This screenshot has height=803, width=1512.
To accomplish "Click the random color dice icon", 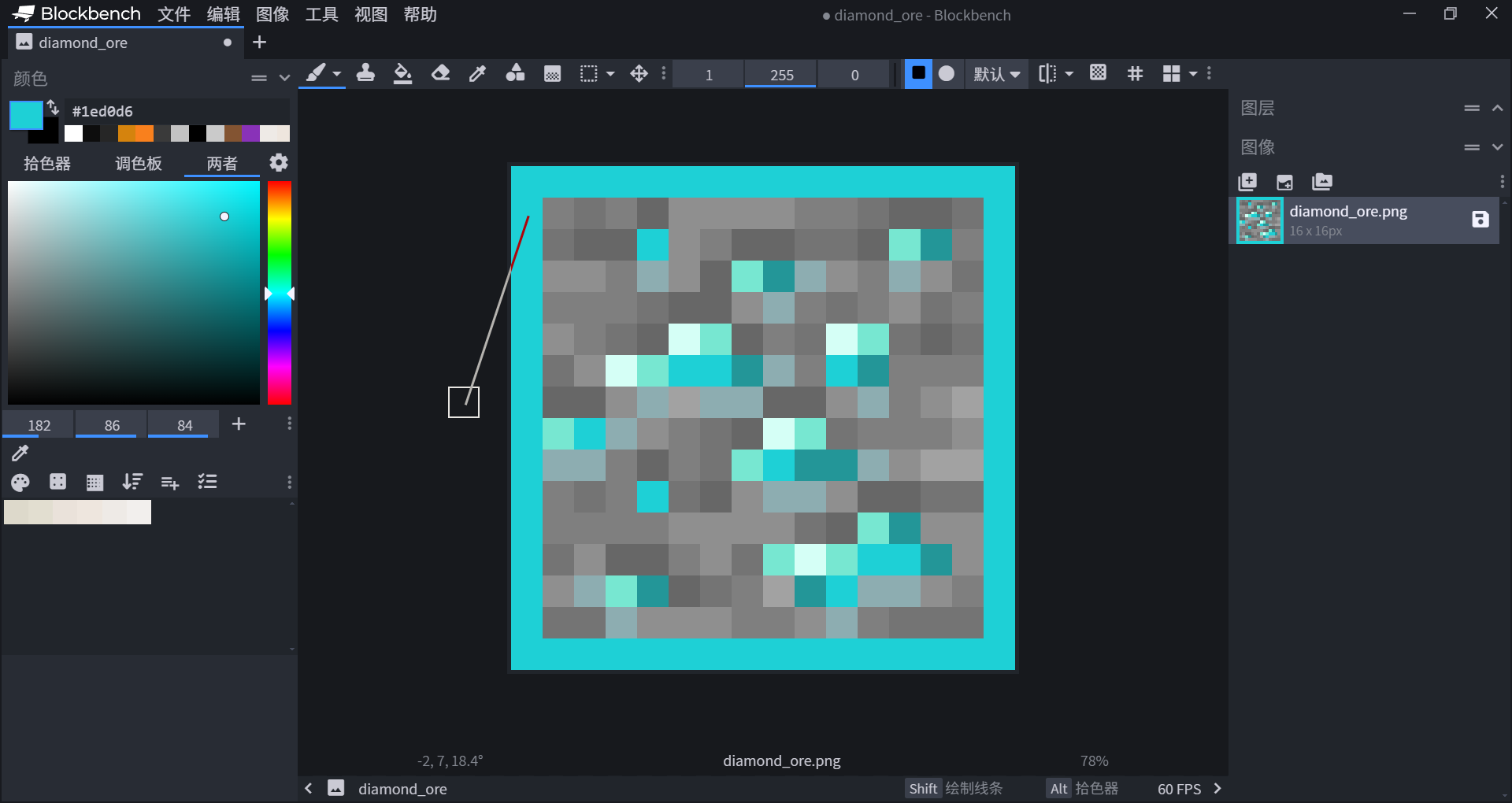I will pyautogui.click(x=57, y=482).
